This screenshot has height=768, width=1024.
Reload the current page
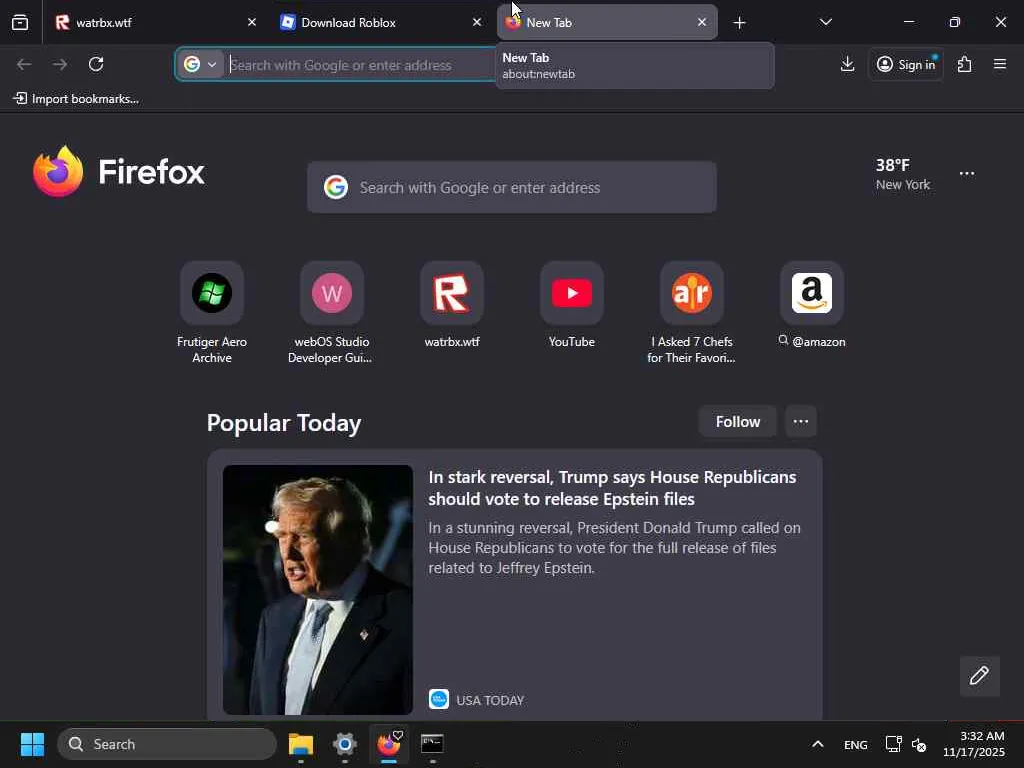pyautogui.click(x=96, y=64)
